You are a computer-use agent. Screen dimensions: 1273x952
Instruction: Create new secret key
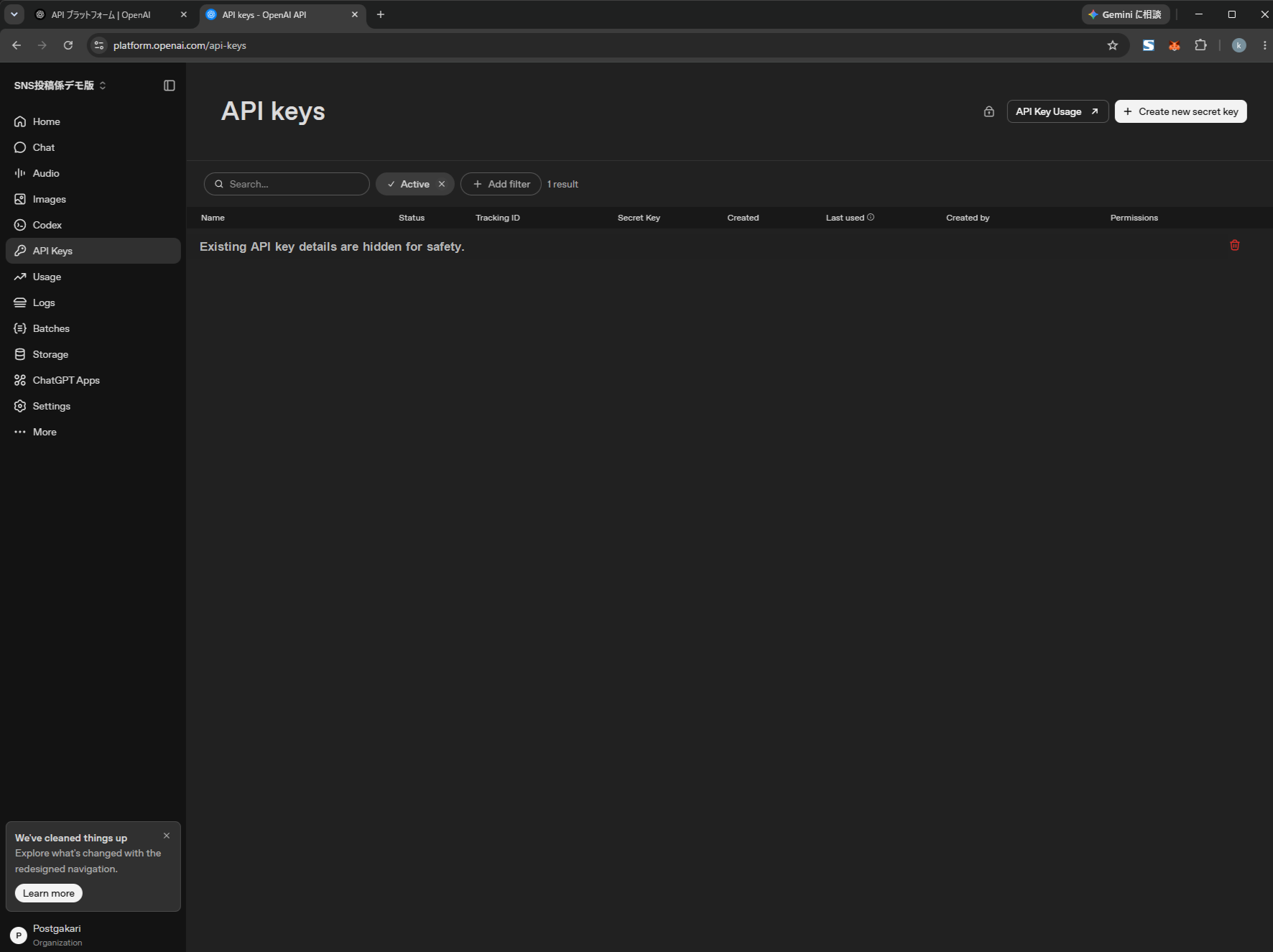(x=1180, y=111)
